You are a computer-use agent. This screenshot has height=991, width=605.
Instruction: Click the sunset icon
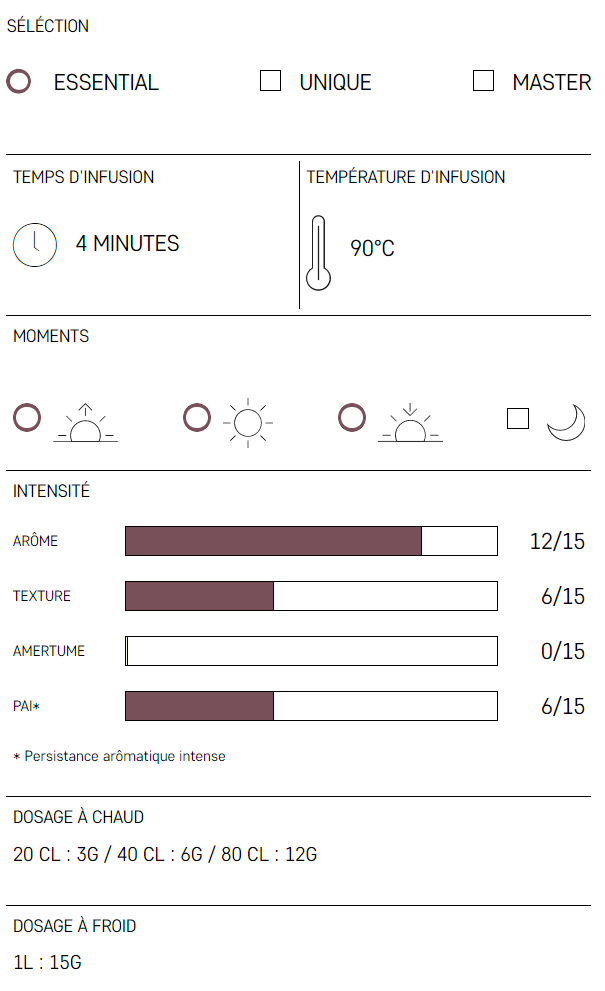(410, 423)
